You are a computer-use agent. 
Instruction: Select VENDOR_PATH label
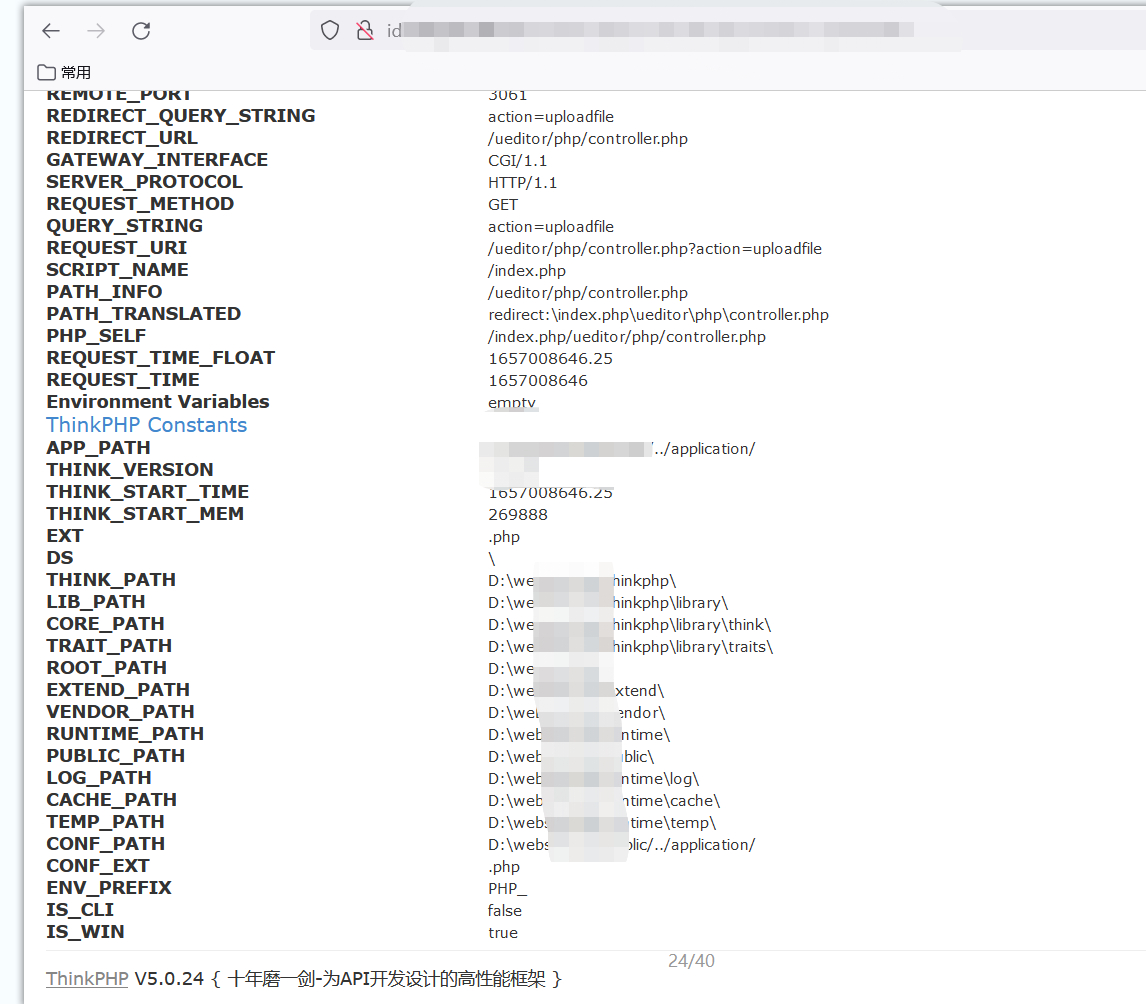[x=121, y=710]
